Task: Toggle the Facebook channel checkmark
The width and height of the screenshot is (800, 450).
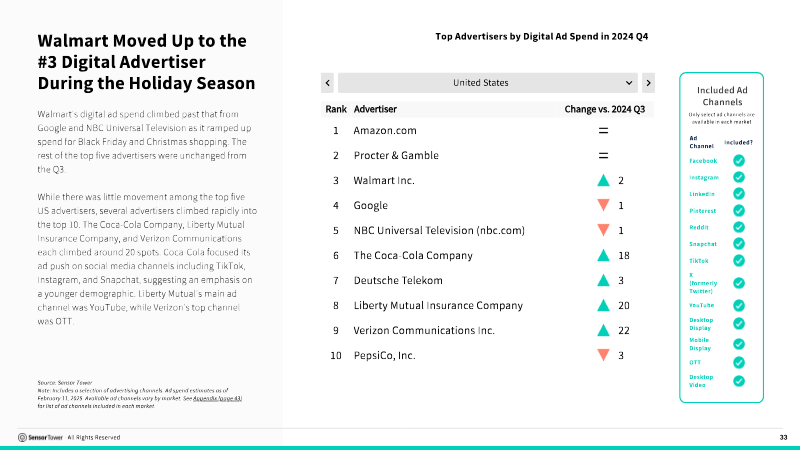Action: coord(739,160)
